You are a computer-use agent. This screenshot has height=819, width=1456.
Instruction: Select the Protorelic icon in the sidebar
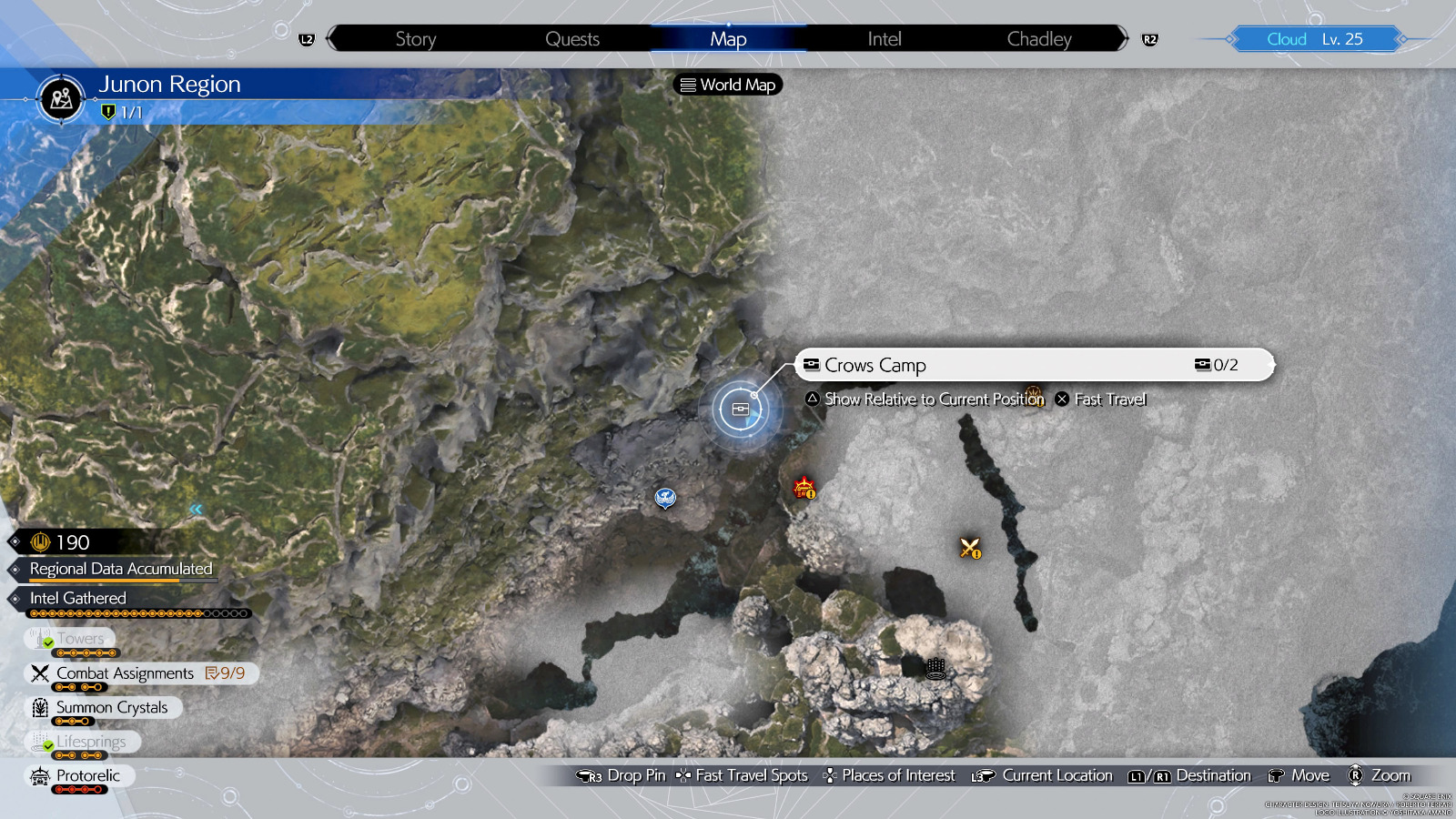38,775
